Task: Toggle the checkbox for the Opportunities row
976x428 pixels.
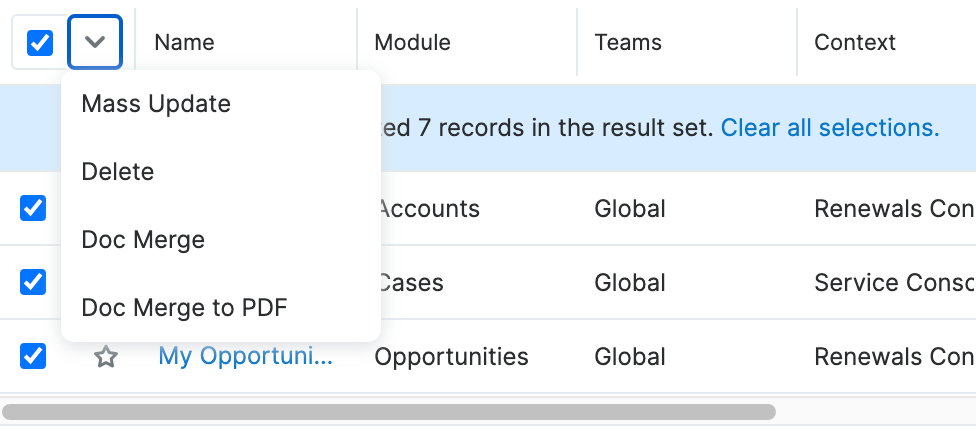Action: pos(33,356)
